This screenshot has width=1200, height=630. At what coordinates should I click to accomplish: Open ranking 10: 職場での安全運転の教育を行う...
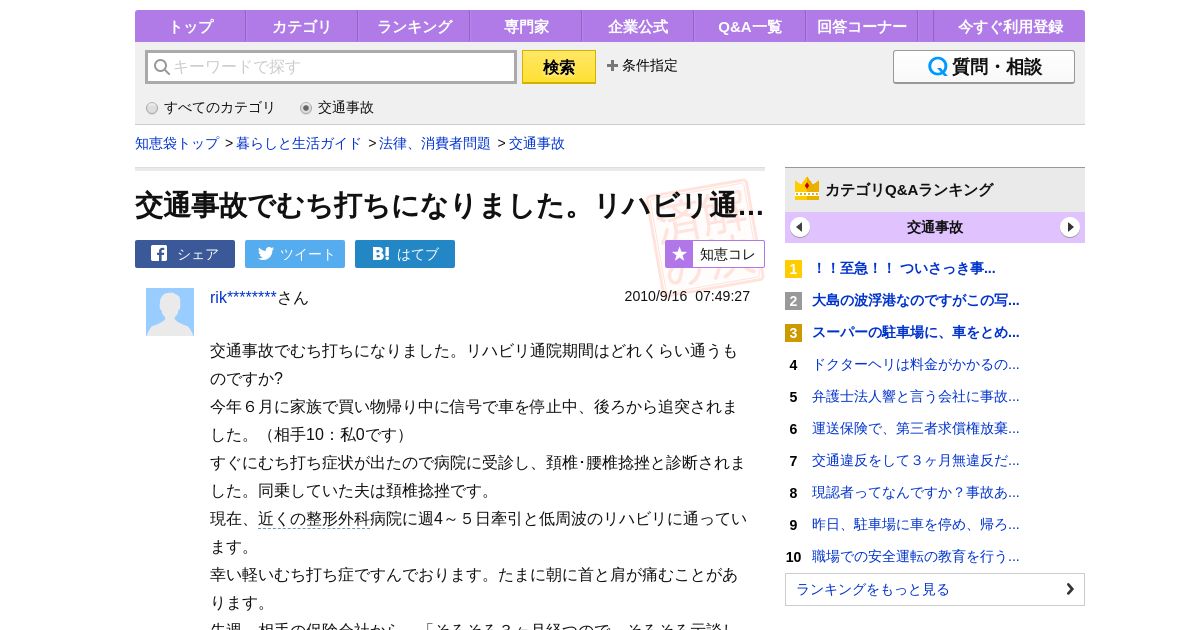coord(915,556)
